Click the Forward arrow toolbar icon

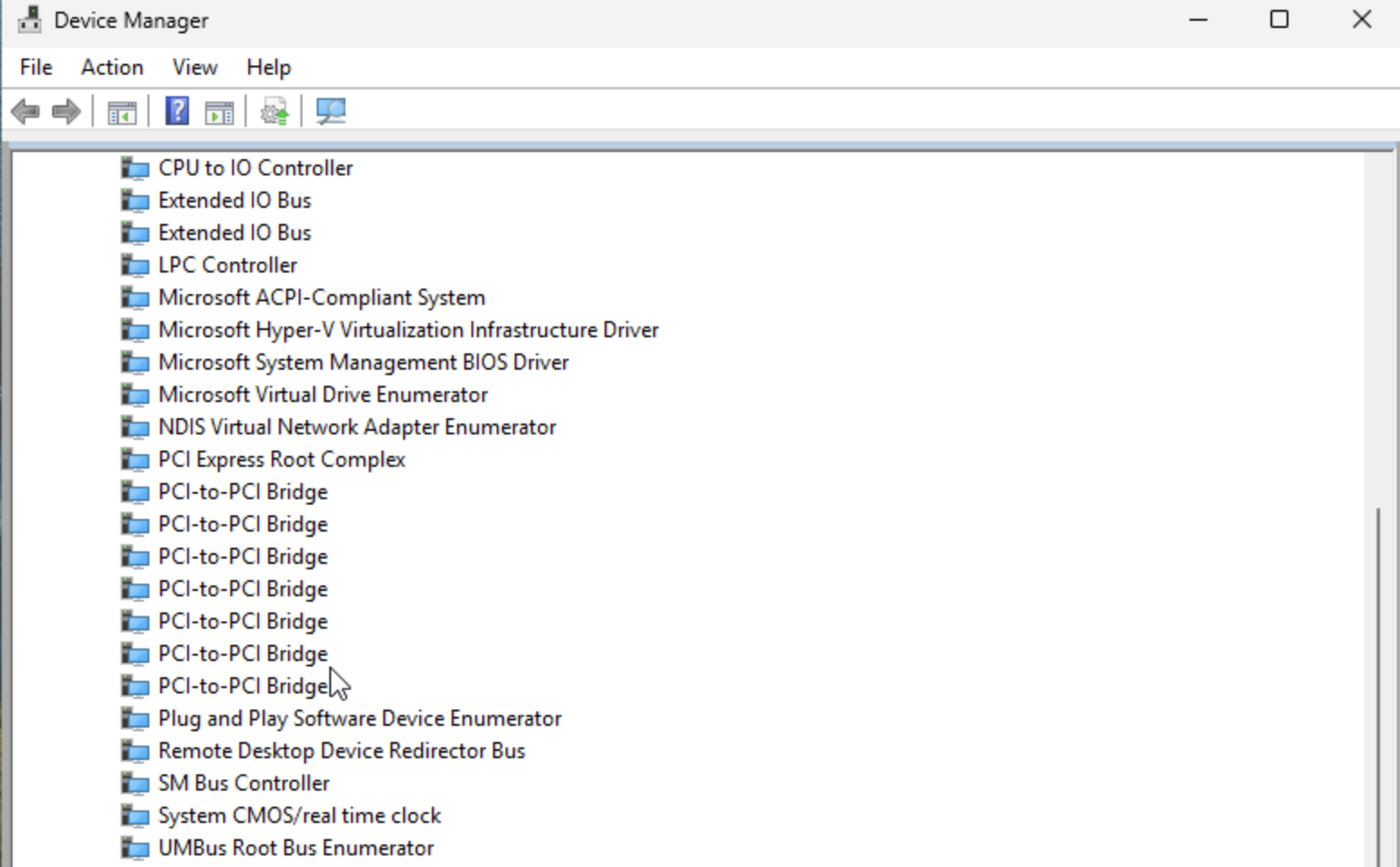point(67,112)
